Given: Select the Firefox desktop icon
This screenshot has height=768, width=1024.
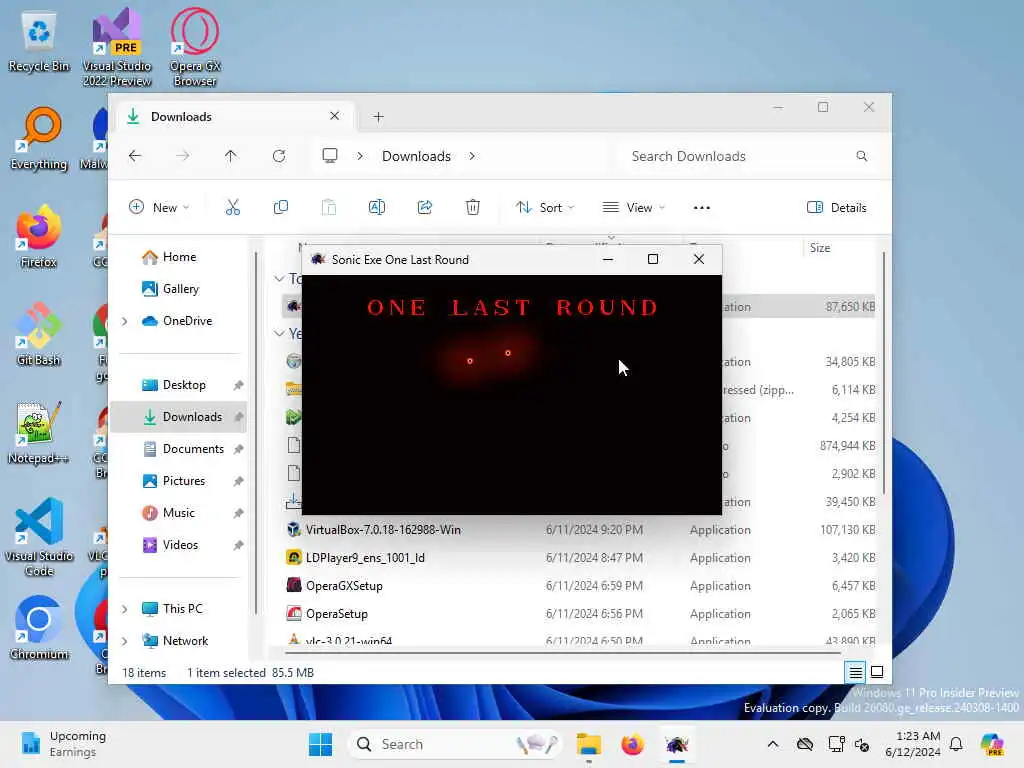Looking at the screenshot, I should click(x=39, y=236).
